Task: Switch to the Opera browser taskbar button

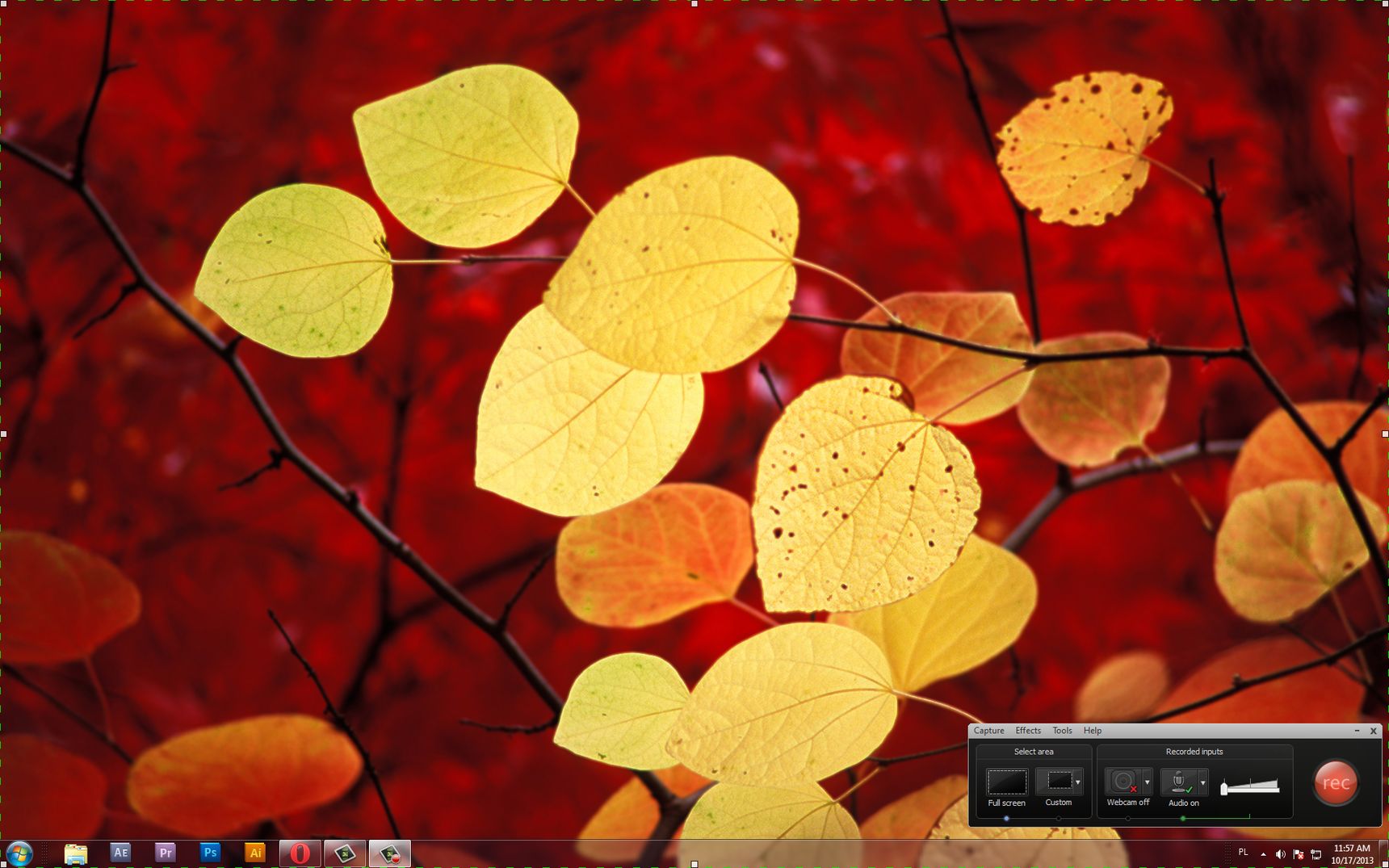Action: 300,853
